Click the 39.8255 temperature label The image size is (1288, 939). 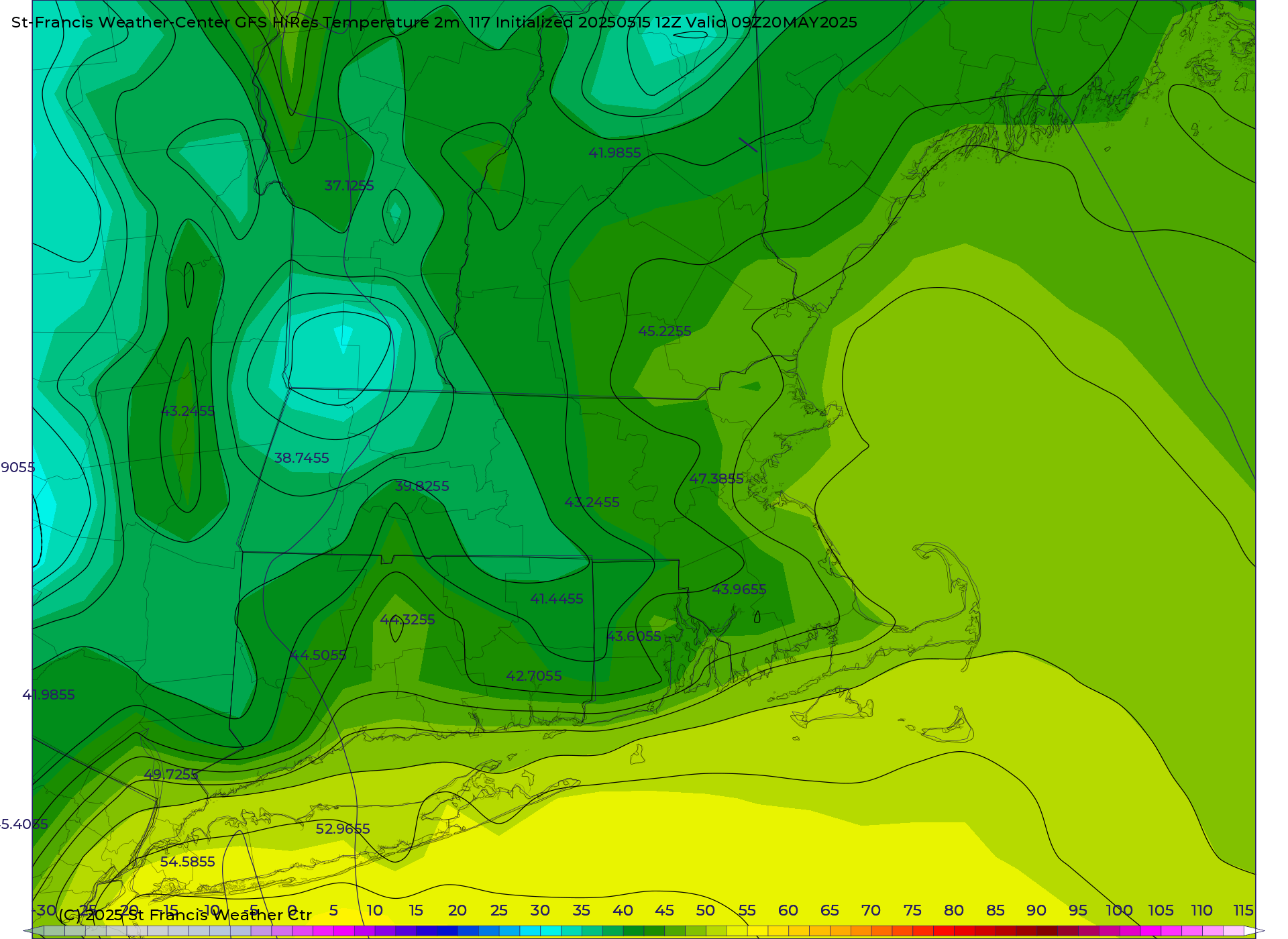pyautogui.click(x=421, y=486)
